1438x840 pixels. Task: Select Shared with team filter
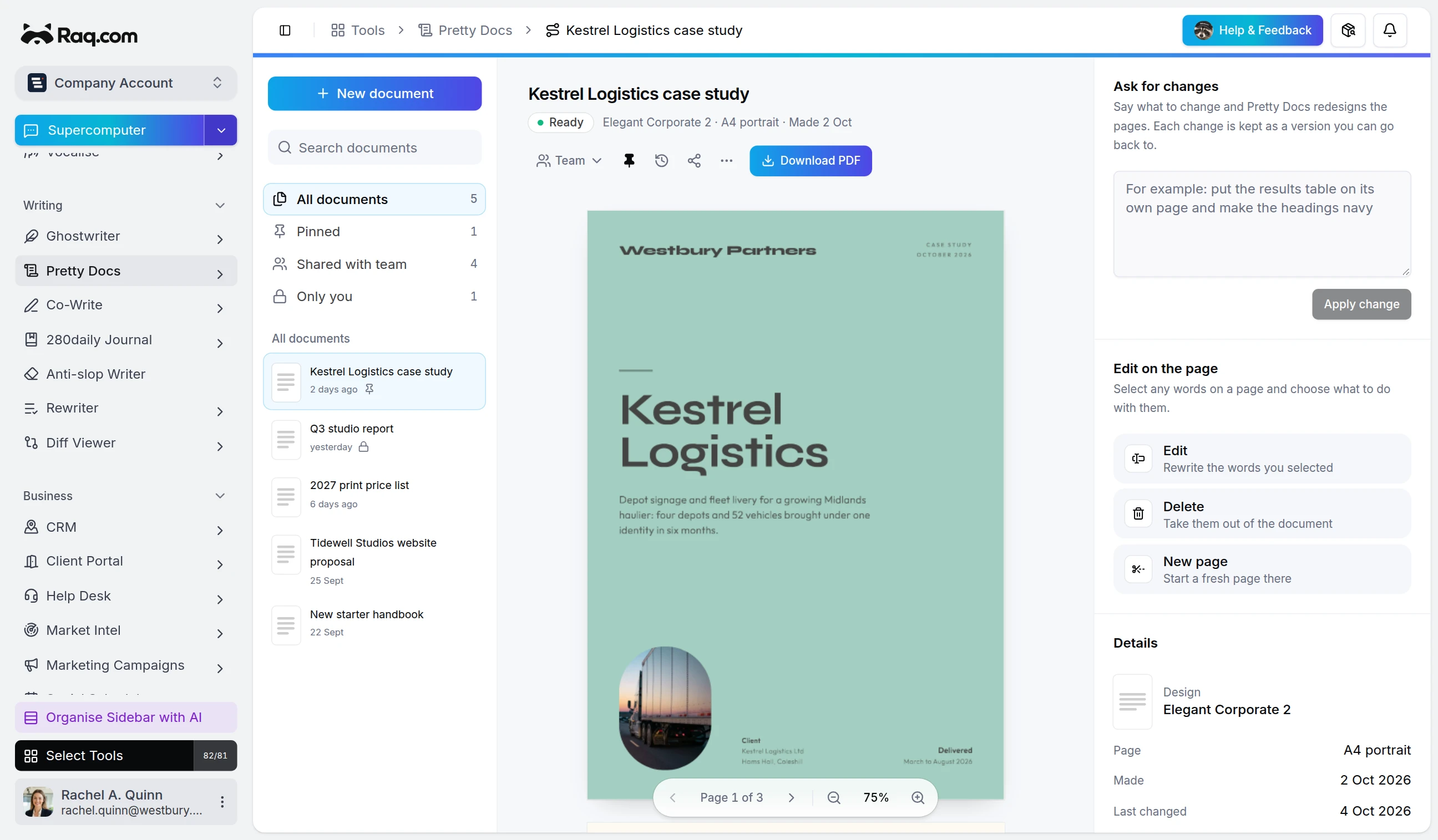click(374, 264)
